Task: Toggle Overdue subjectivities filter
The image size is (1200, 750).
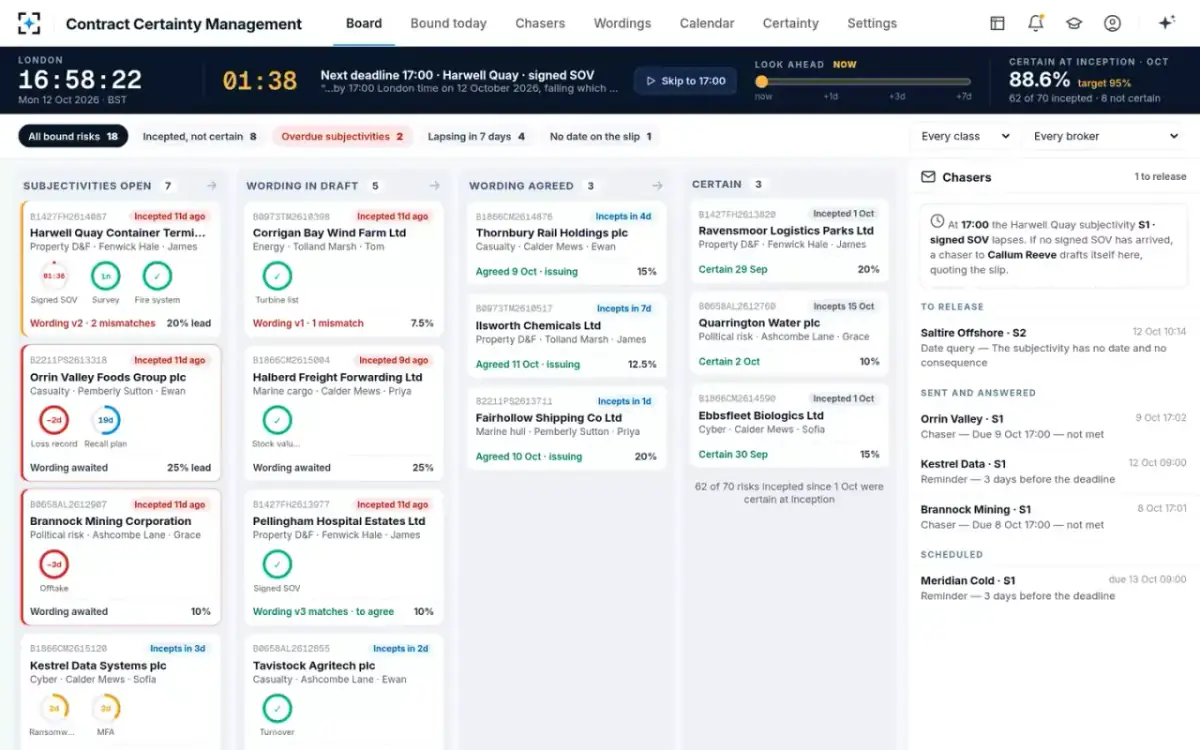Action: [x=342, y=137]
